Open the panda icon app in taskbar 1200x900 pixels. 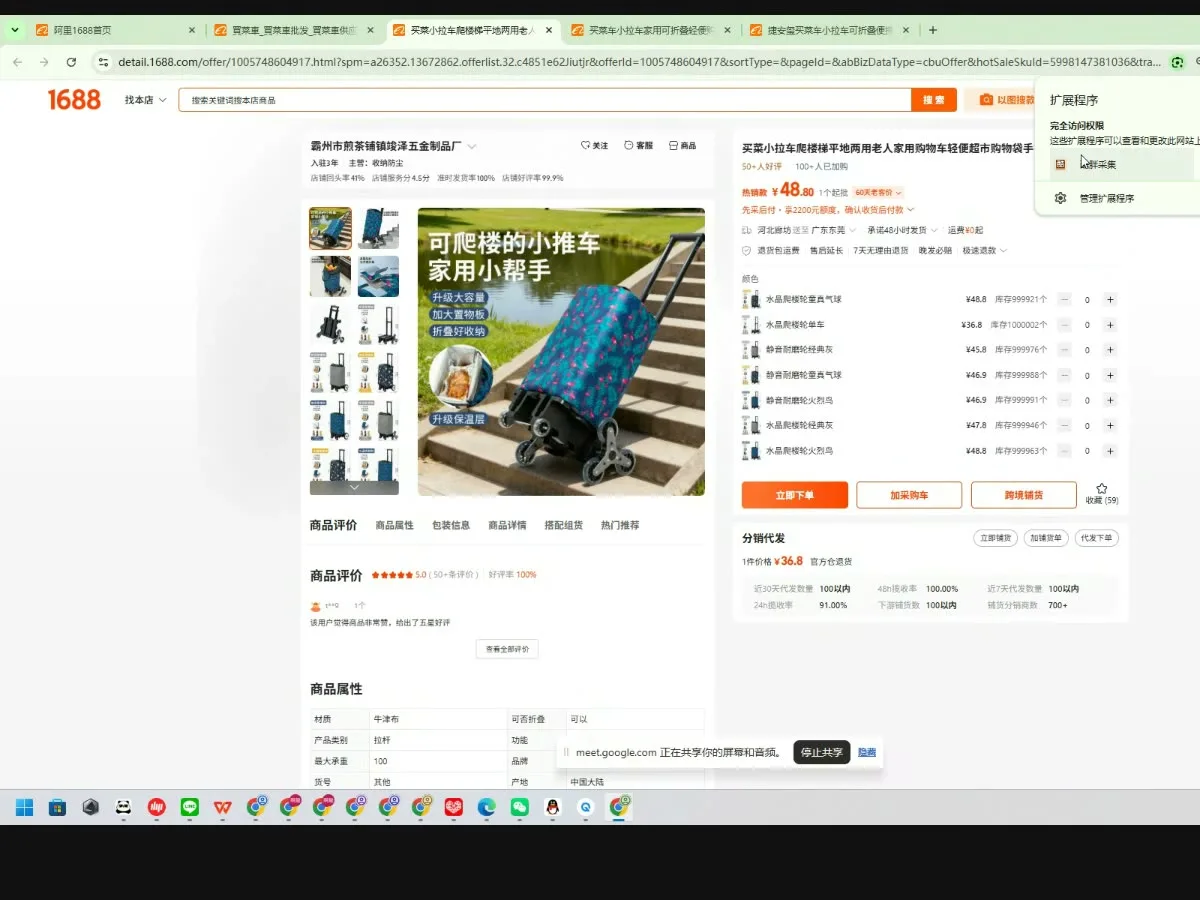click(x=123, y=807)
